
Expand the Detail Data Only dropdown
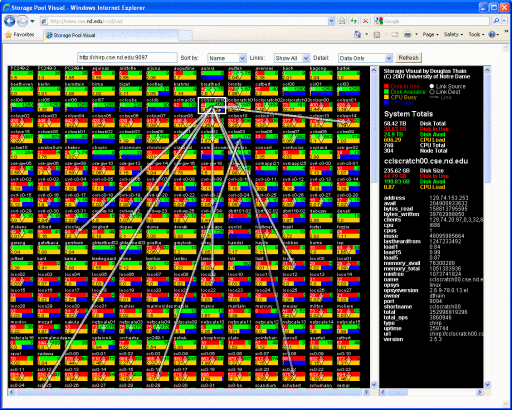(x=365, y=58)
